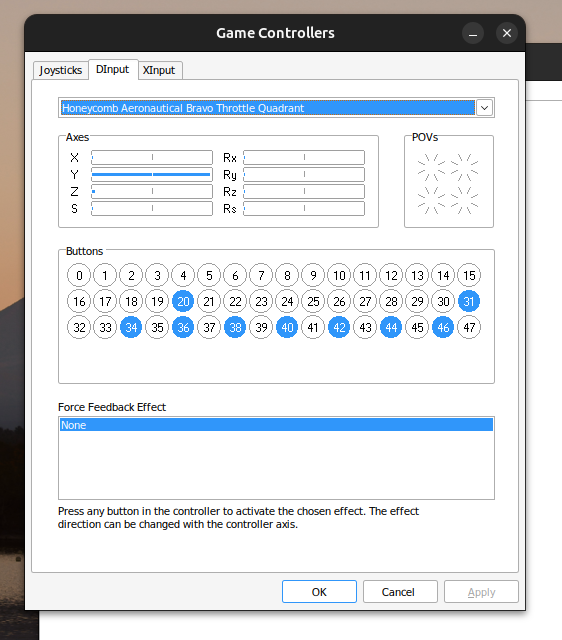Viewport: 562px width, 640px height.
Task: Click button indicator 4
Action: (x=183, y=276)
